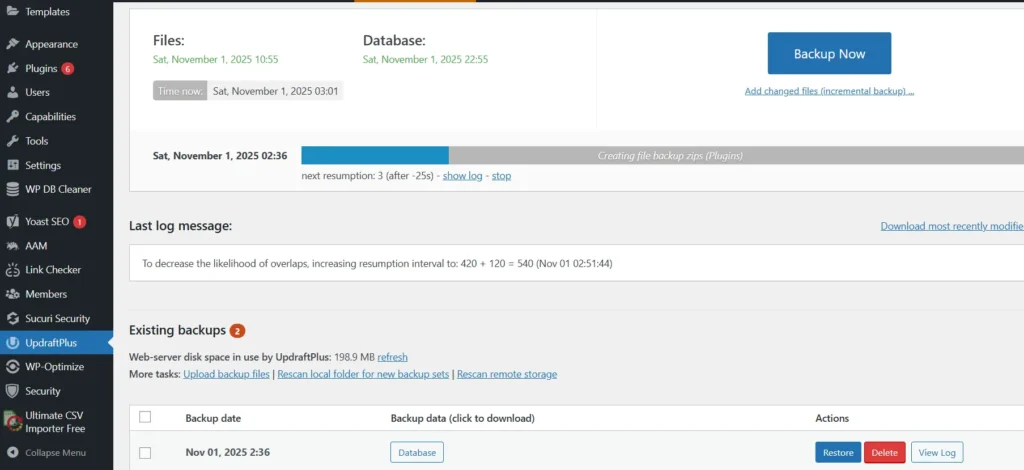The height and width of the screenshot is (470, 1024).
Task: Click the refresh disk space link
Action: pyautogui.click(x=392, y=357)
